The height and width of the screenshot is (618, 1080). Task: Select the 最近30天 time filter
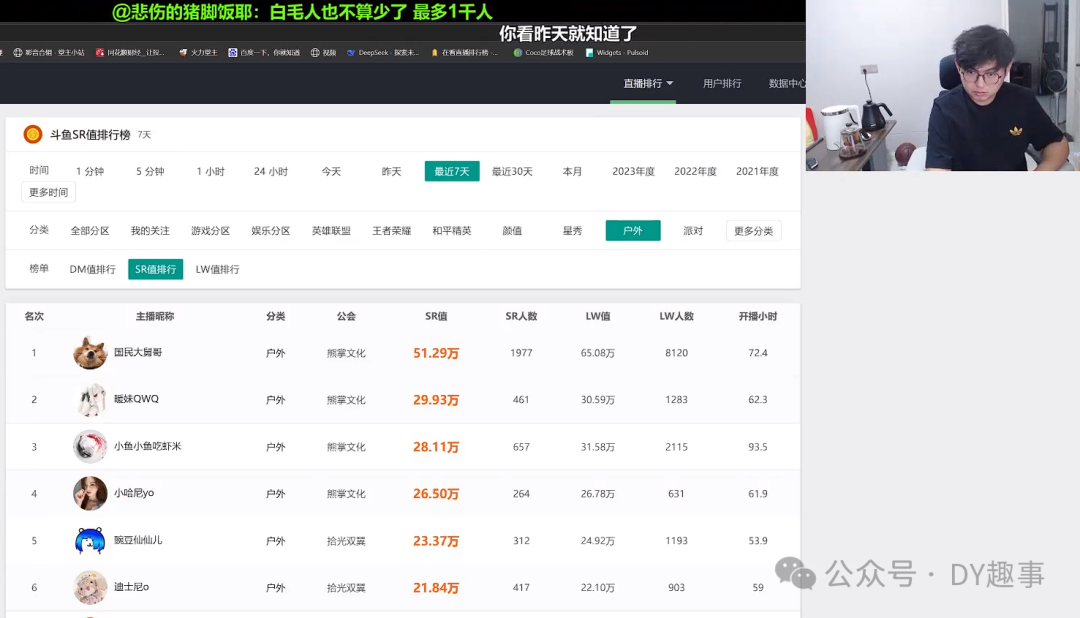pyautogui.click(x=512, y=172)
